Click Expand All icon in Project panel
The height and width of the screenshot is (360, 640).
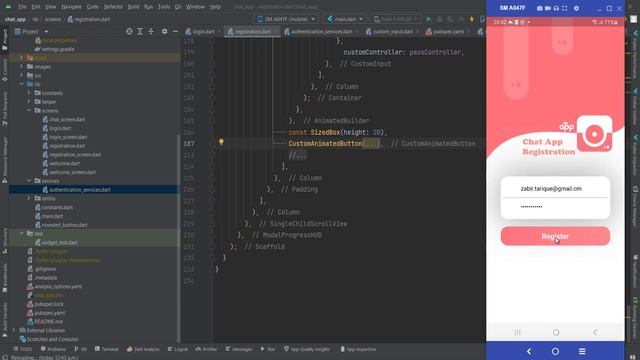tap(140, 31)
